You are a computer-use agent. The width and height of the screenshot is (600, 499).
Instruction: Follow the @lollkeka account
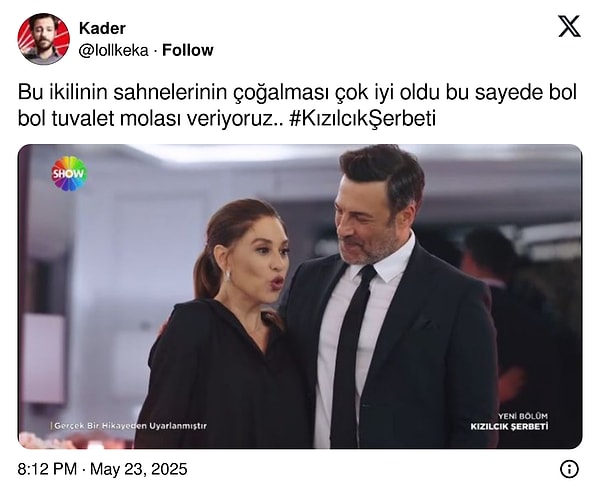(x=188, y=50)
